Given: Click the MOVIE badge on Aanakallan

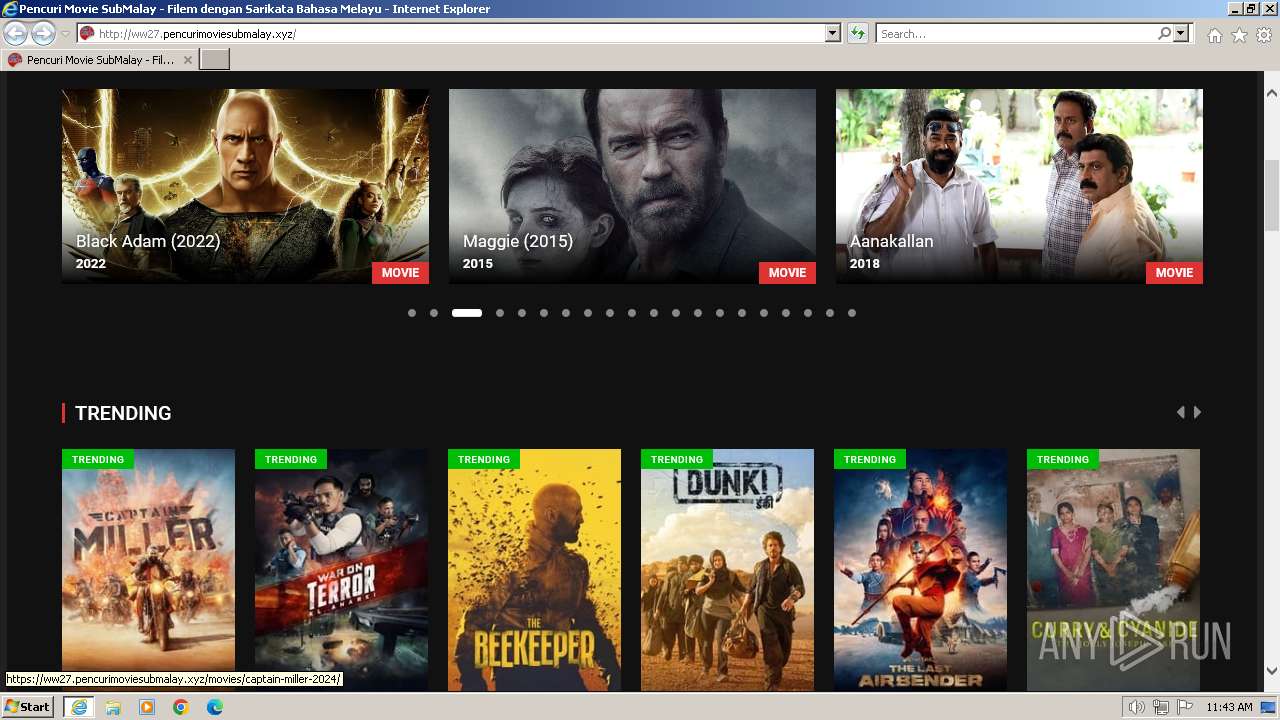Looking at the screenshot, I should pos(1174,273).
